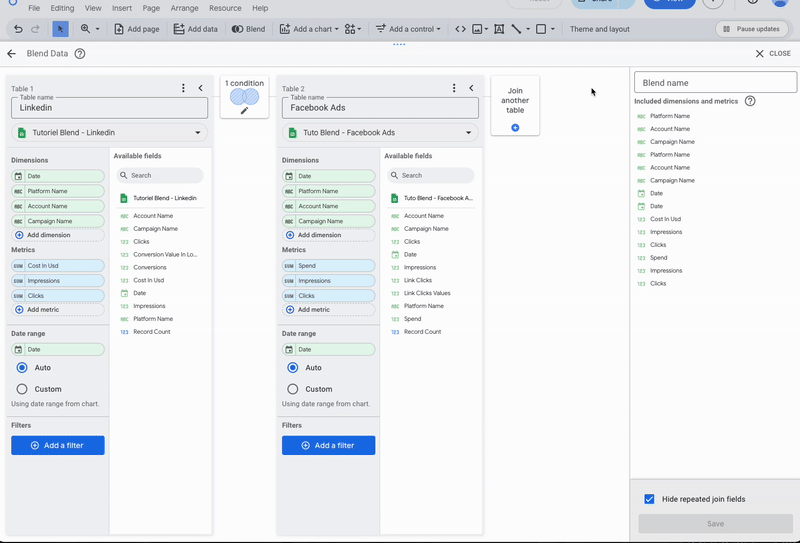Edit the Facebook Ads table name field
The height and width of the screenshot is (543, 800).
click(x=380, y=108)
